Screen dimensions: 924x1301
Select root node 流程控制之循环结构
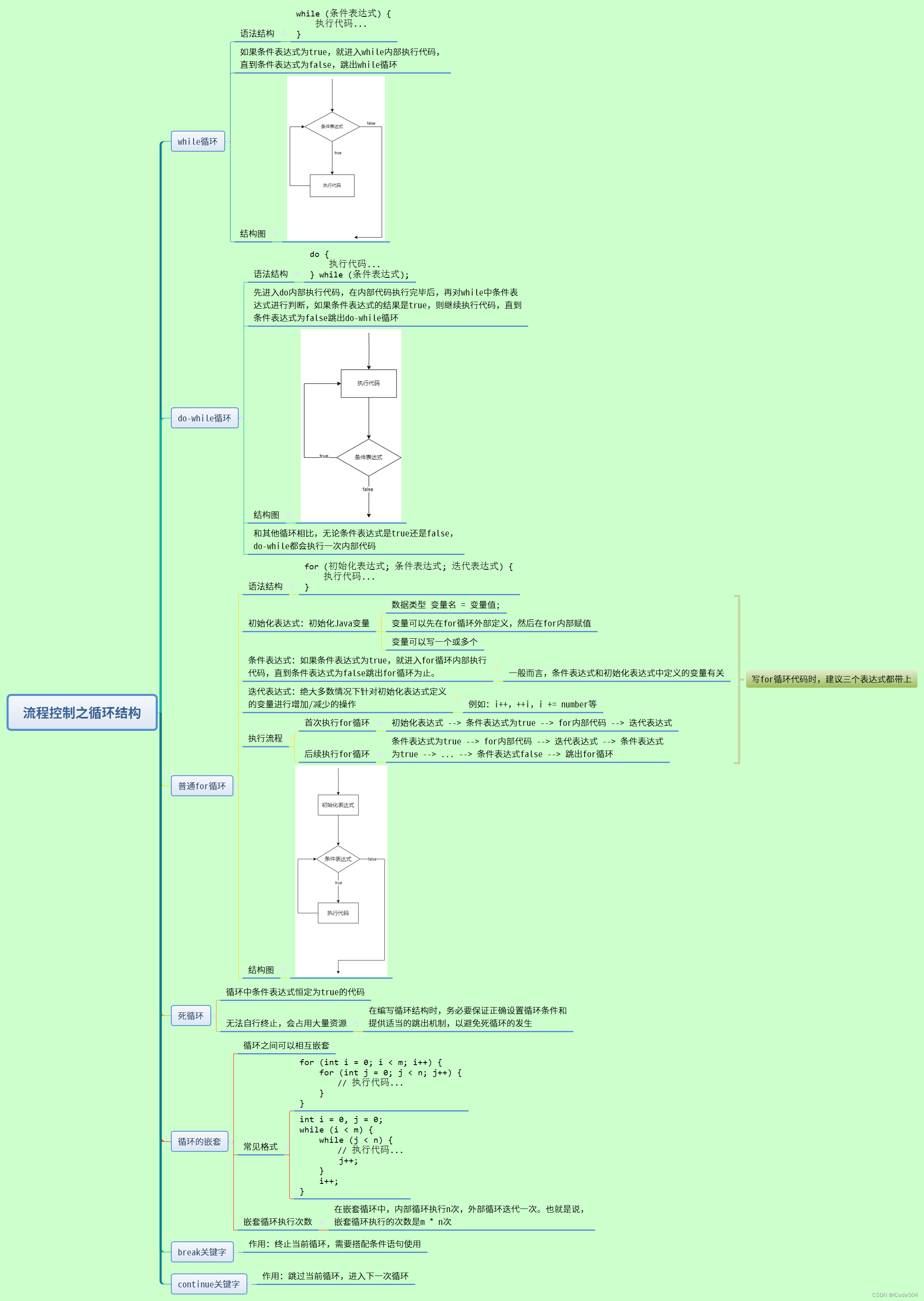point(82,712)
